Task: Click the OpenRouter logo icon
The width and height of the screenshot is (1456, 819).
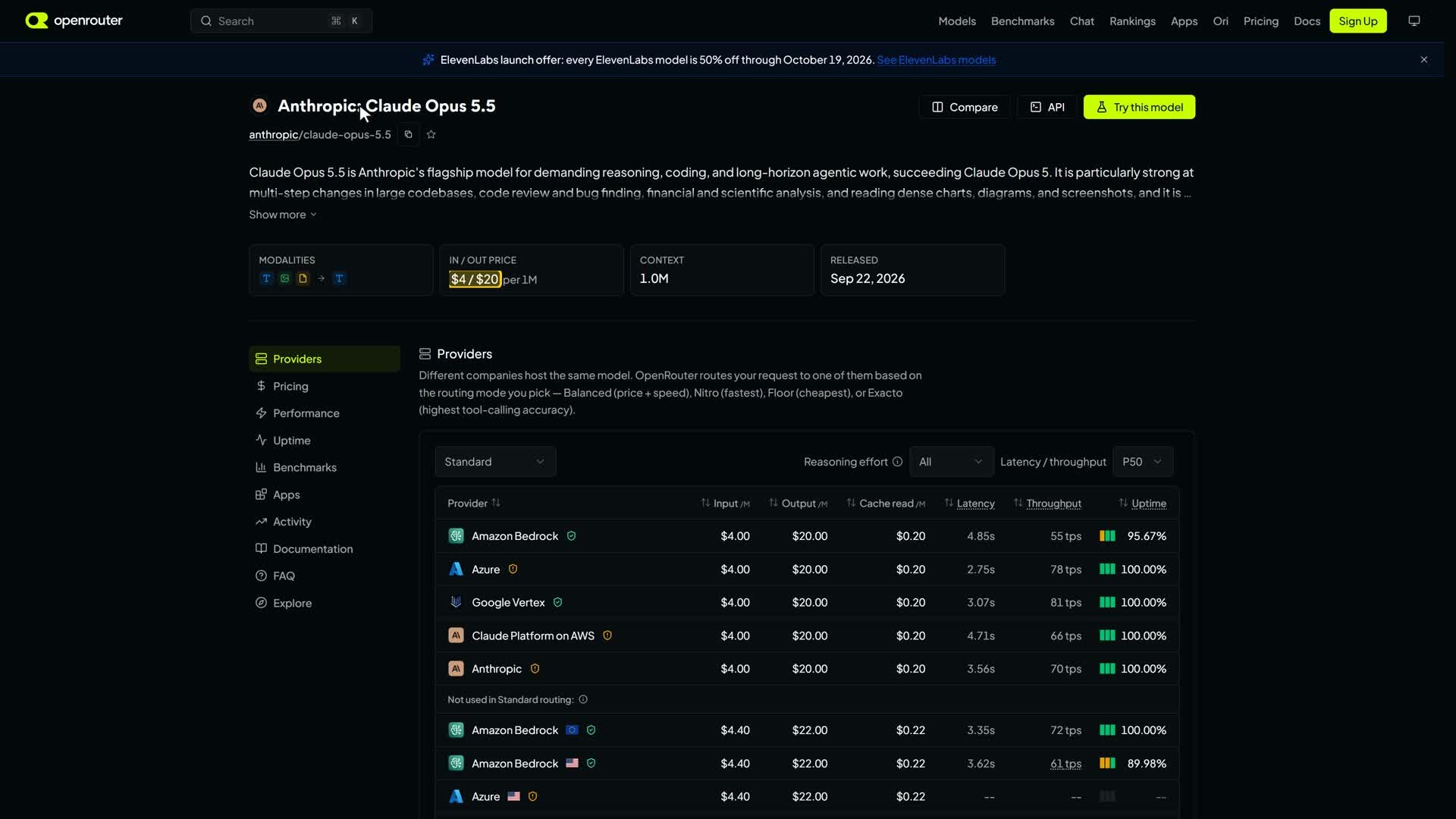Action: [36, 20]
